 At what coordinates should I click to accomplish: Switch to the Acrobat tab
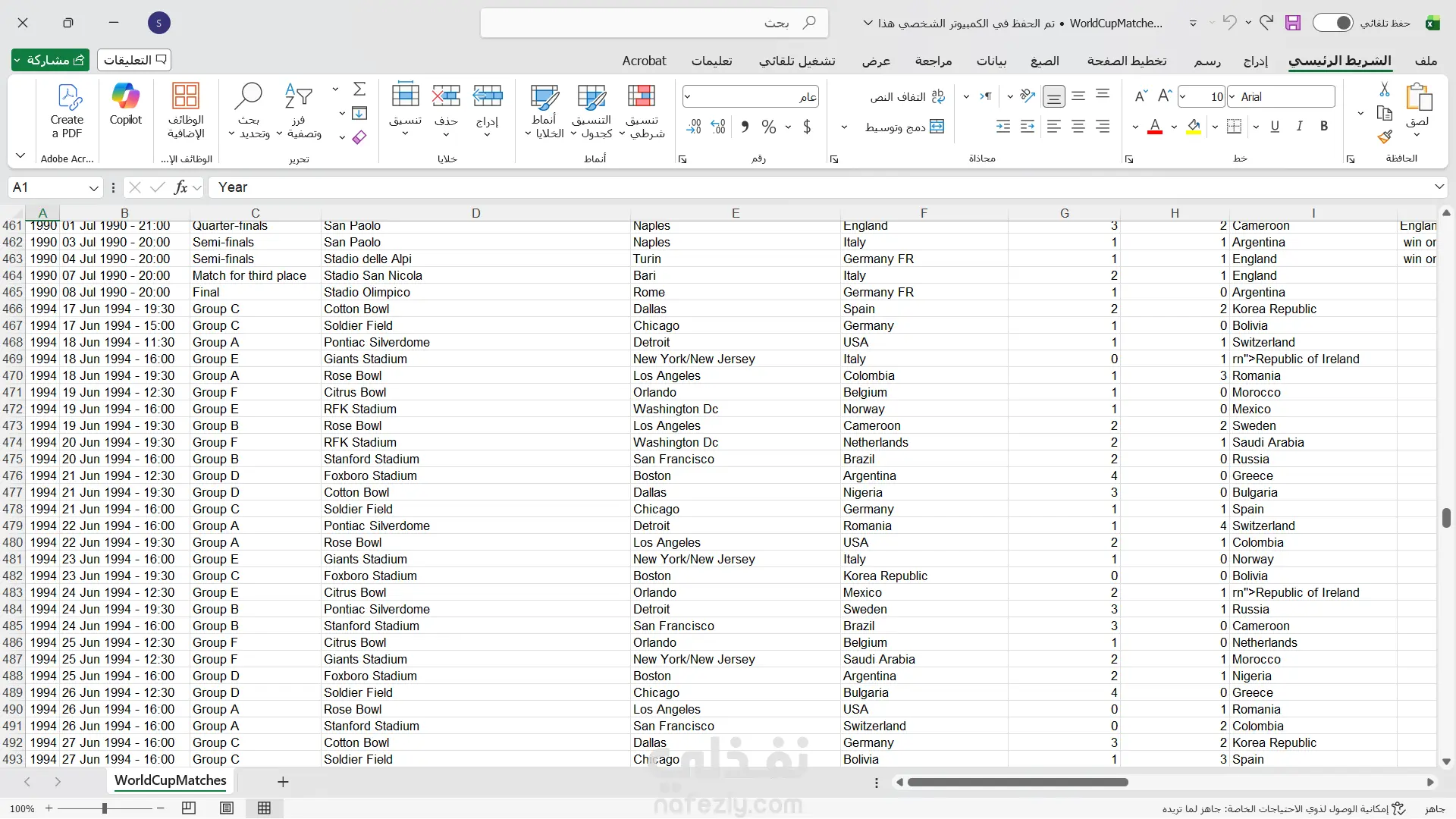click(644, 61)
